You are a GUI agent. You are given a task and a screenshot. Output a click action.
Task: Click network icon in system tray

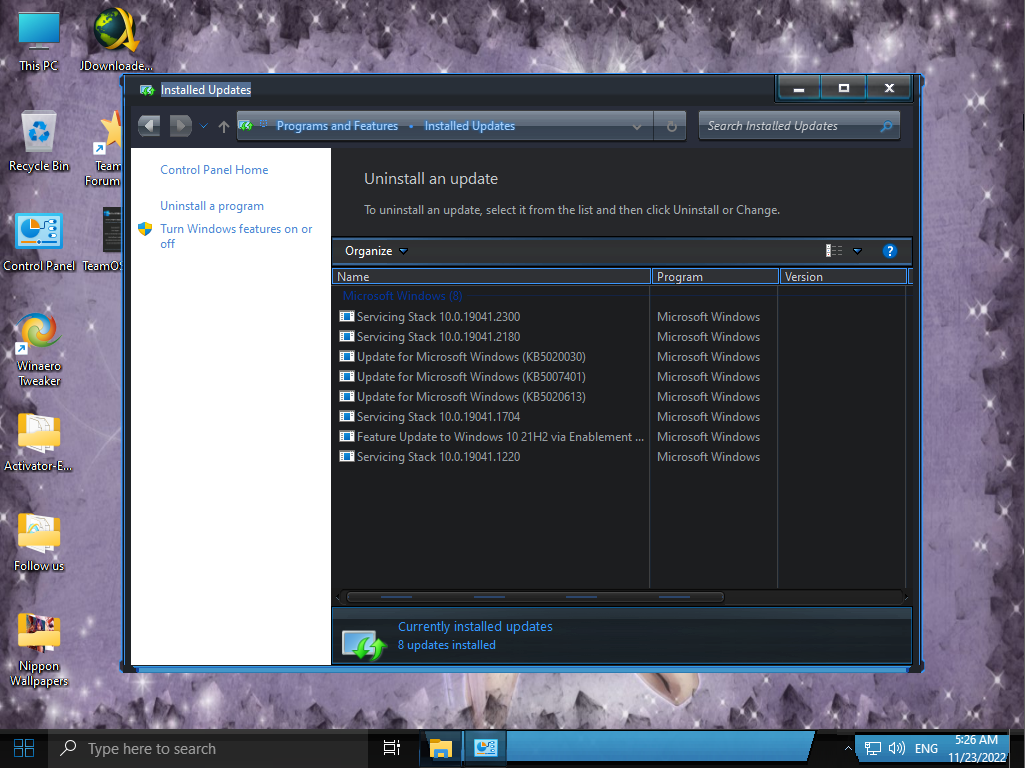point(873,748)
